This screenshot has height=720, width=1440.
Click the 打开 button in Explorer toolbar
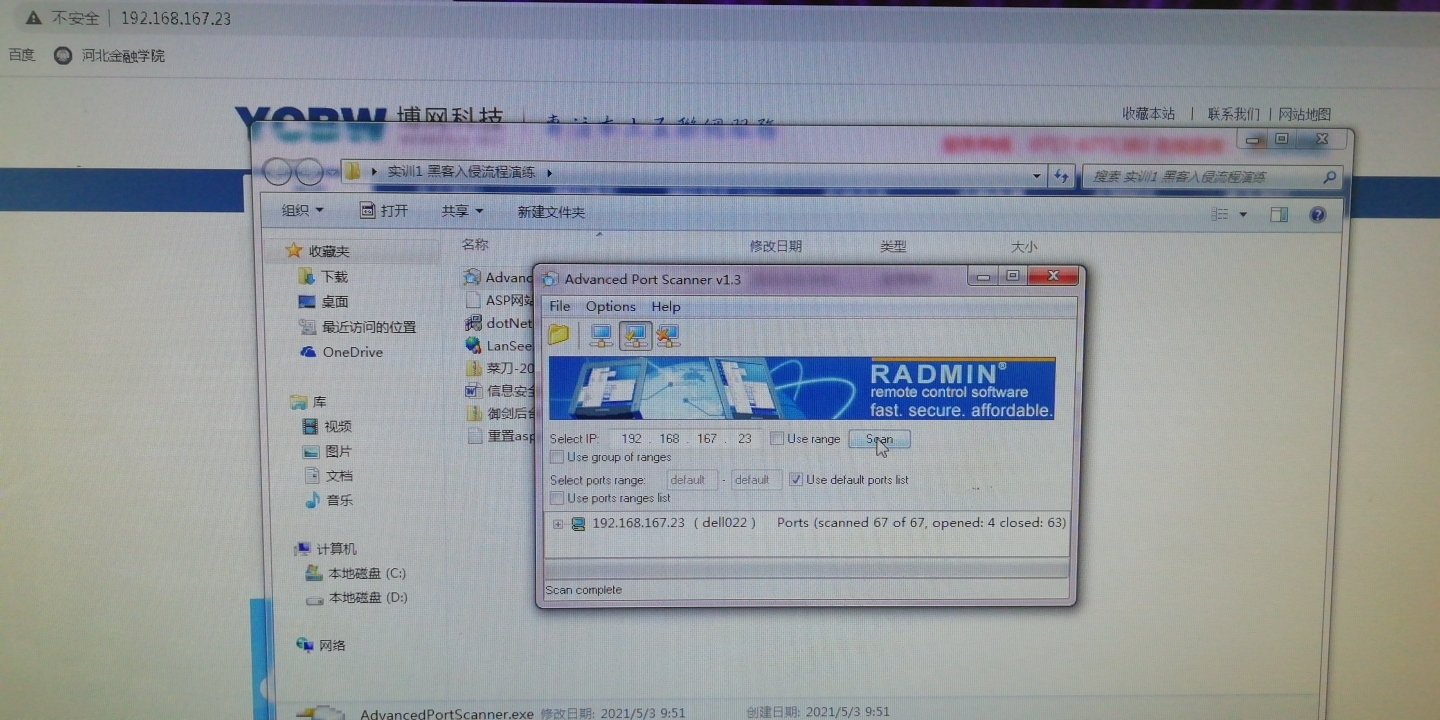(x=384, y=211)
